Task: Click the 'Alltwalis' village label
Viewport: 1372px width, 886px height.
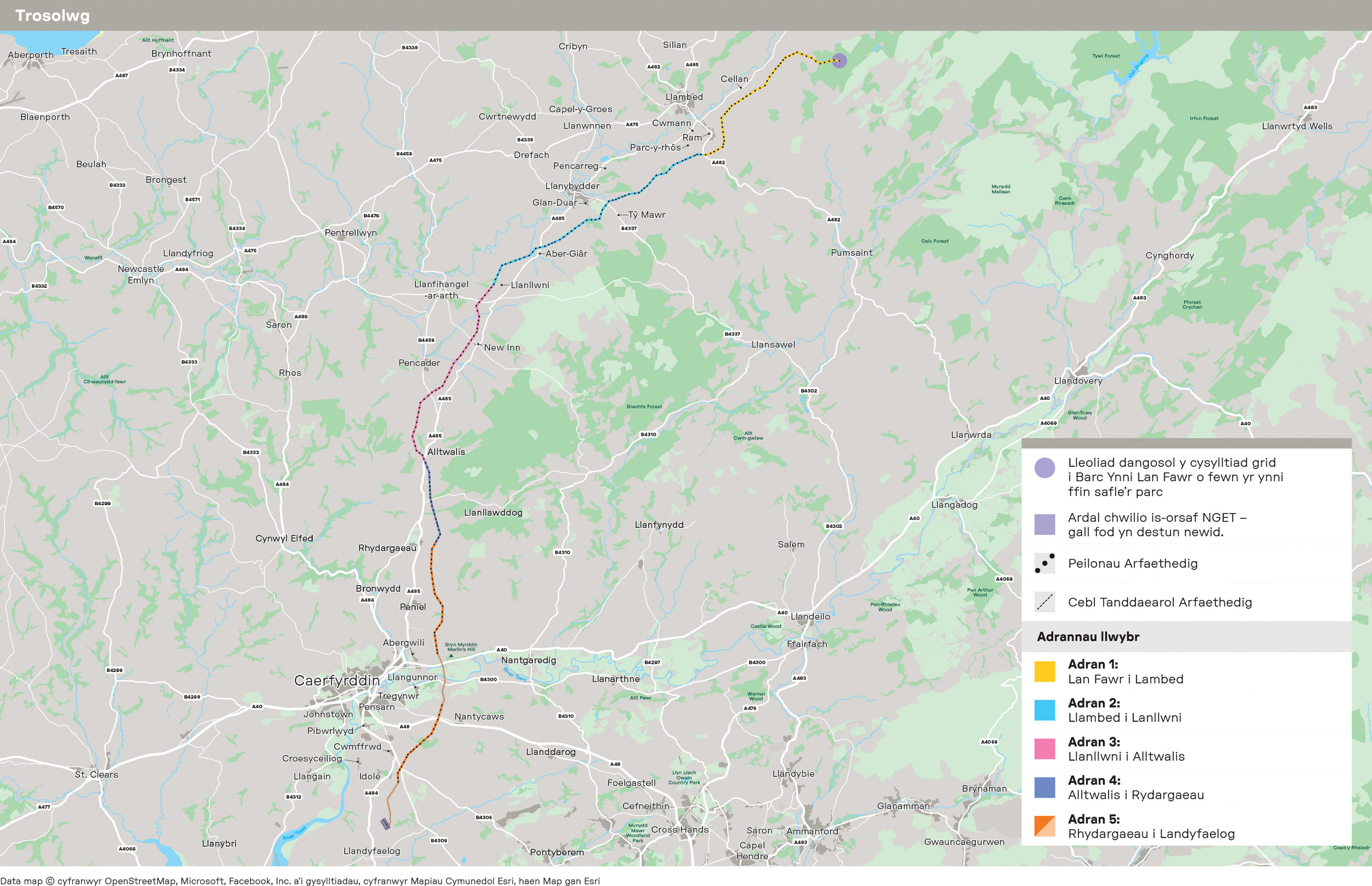Action: pos(446,452)
